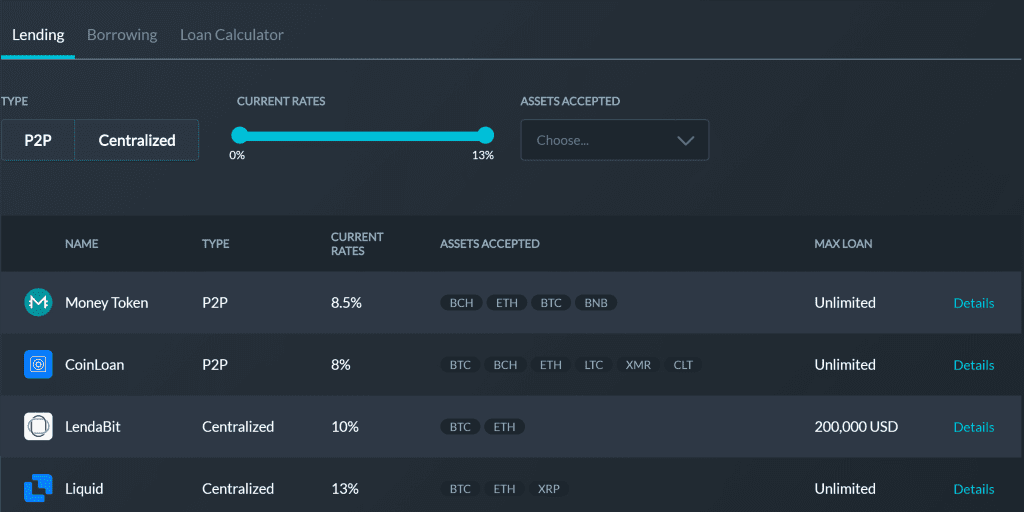
Task: Click the LendaBit logo icon
Action: [38, 427]
